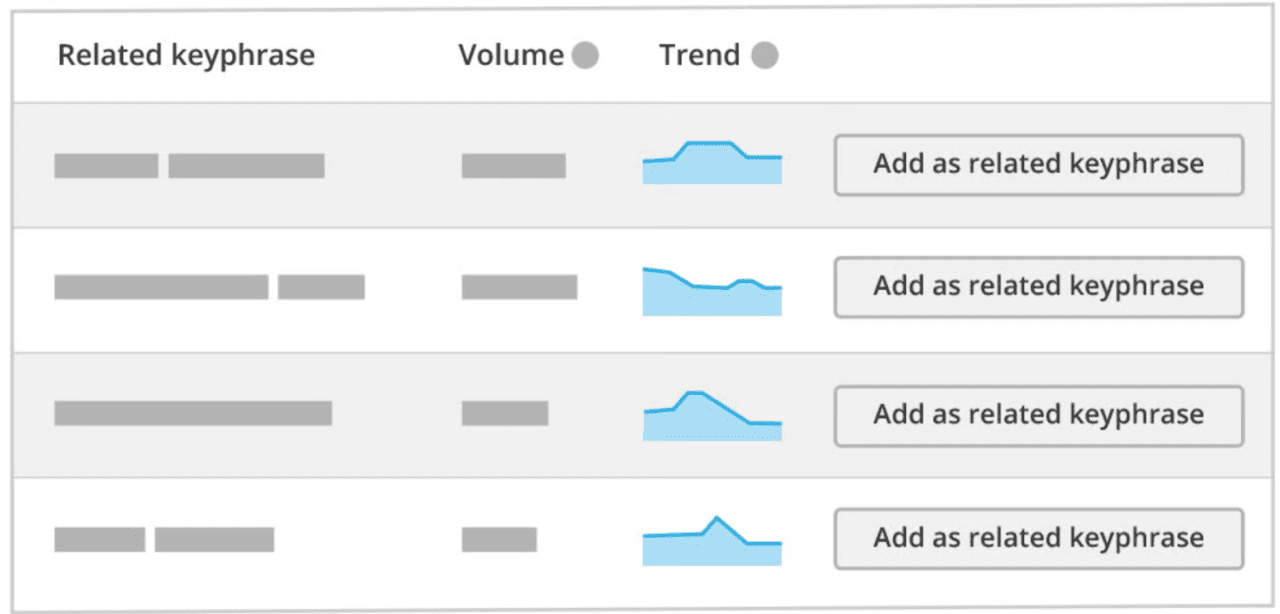The width and height of the screenshot is (1280, 614).
Task: Open the third row's trend sparkline chart
Action: tap(712, 416)
